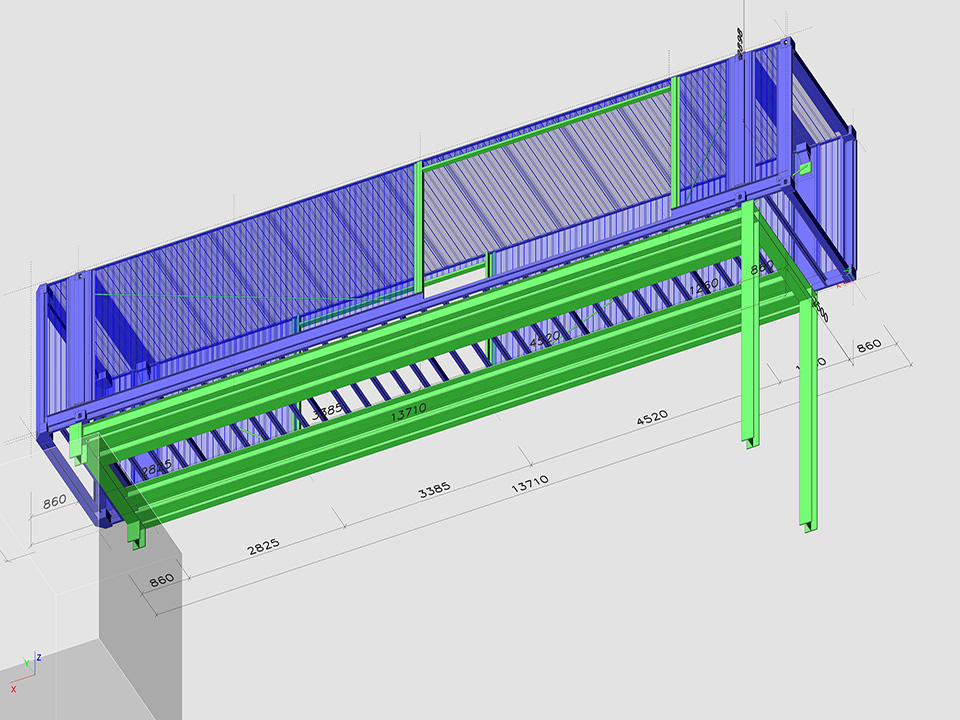Click the 860 dimension at the far right
This screenshot has width=960, height=720.
tap(869, 344)
